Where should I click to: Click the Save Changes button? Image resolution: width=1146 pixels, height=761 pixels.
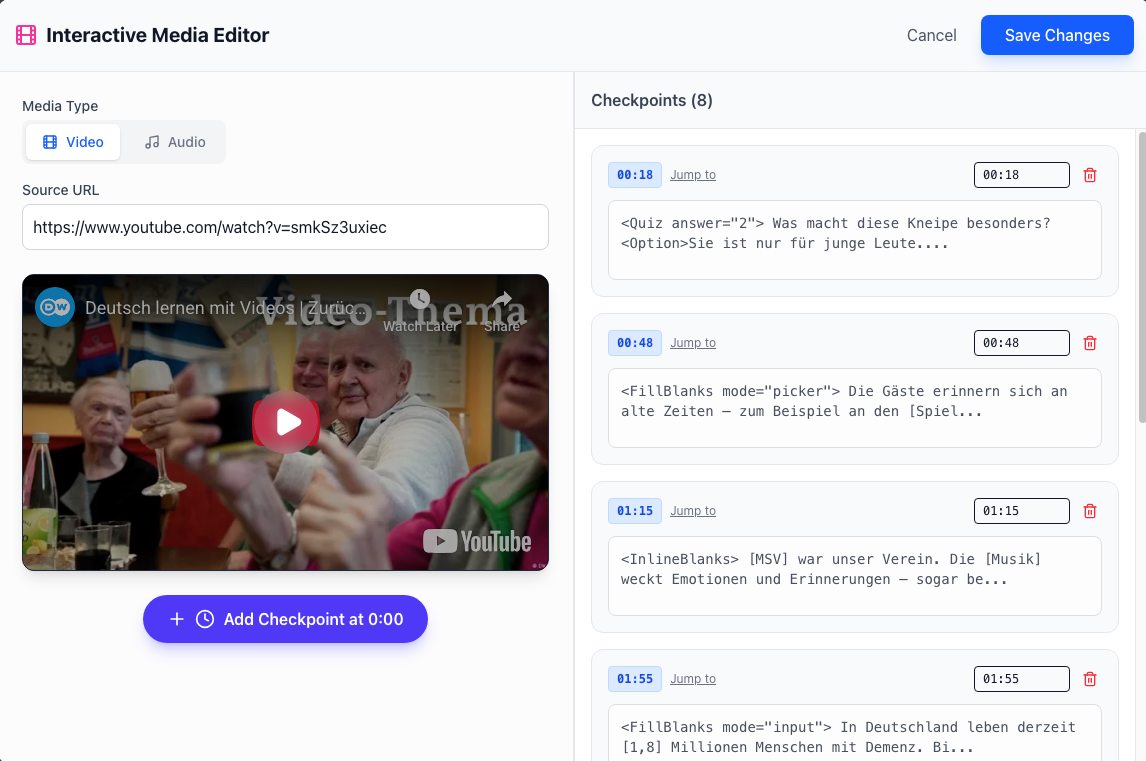pos(1057,35)
